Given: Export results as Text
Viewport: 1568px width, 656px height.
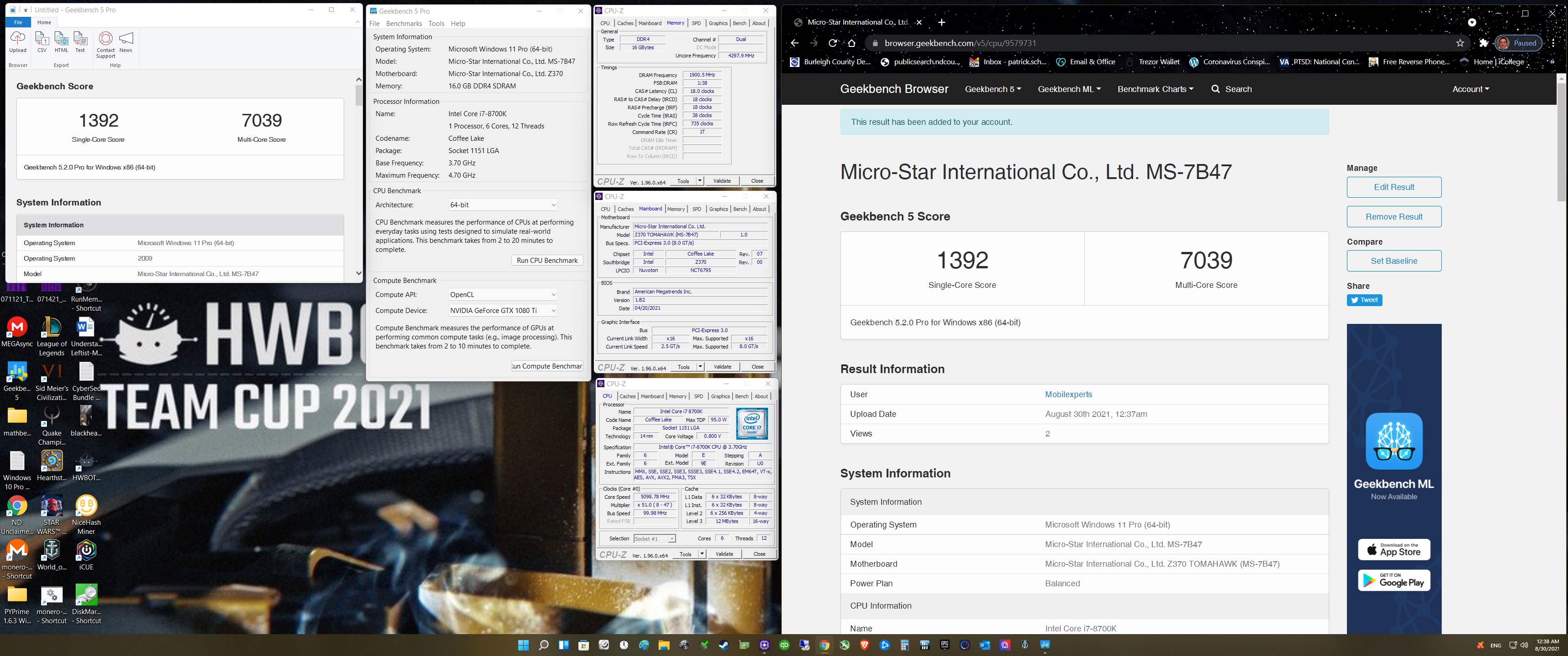Looking at the screenshot, I should (x=80, y=42).
